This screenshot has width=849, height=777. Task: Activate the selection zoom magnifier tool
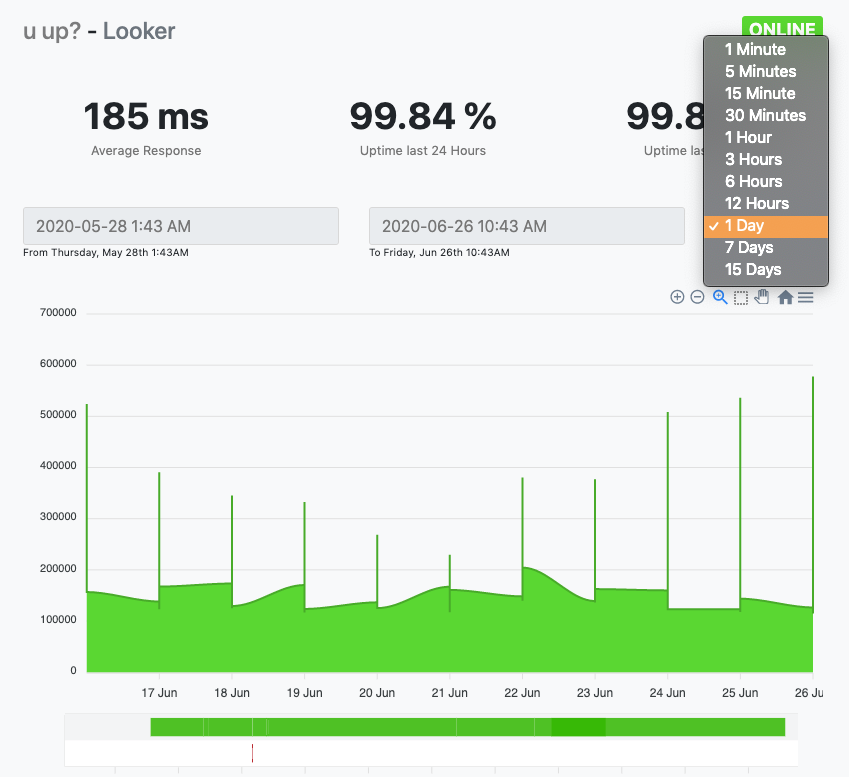pos(719,297)
